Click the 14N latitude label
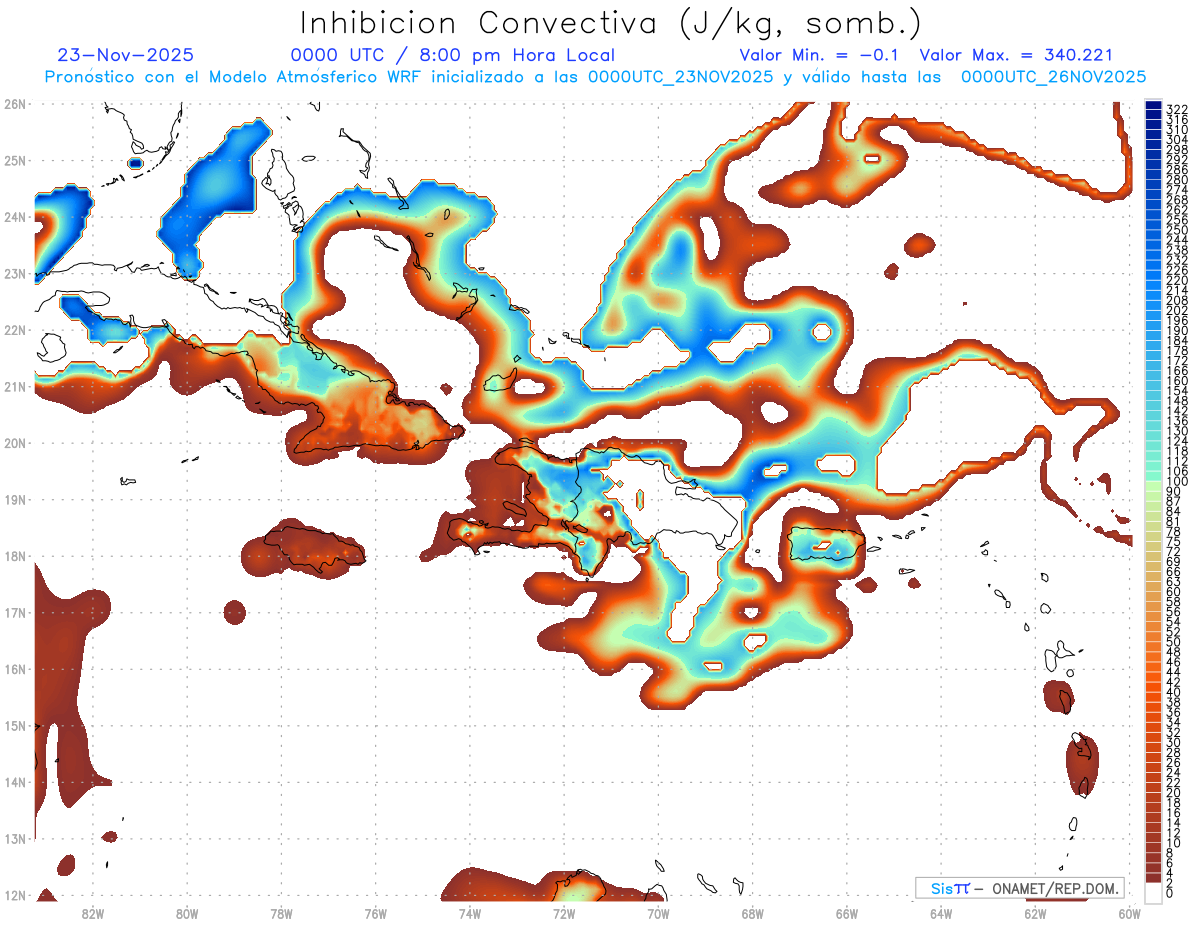This screenshot has height=927, width=1200. pyautogui.click(x=15, y=782)
